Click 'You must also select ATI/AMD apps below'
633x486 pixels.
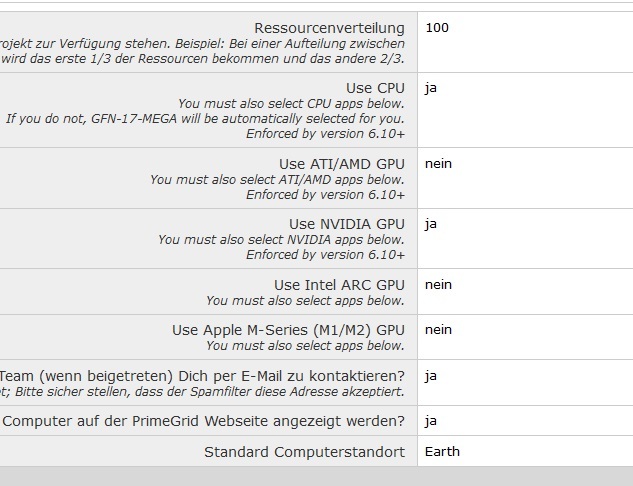pos(277,180)
